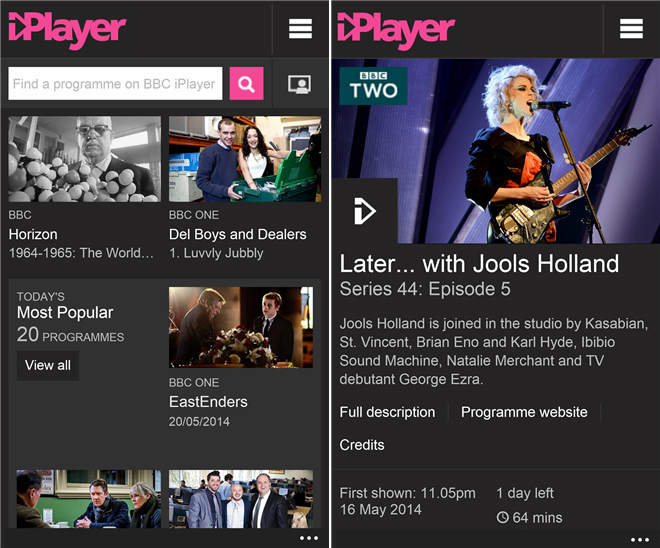Click View all Most Popular programmes
Screen dimensions: 660x548
pos(48,365)
